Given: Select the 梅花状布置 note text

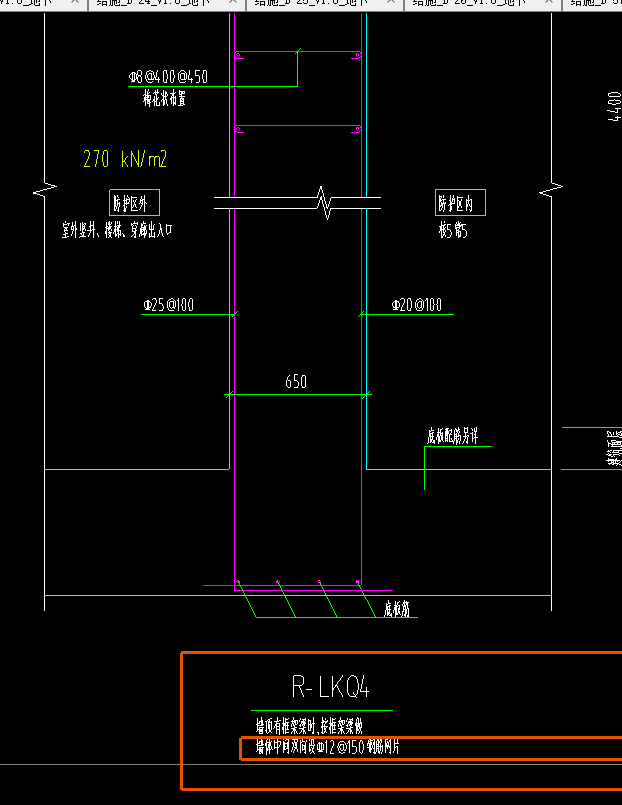Looking at the screenshot, I should (164, 98).
